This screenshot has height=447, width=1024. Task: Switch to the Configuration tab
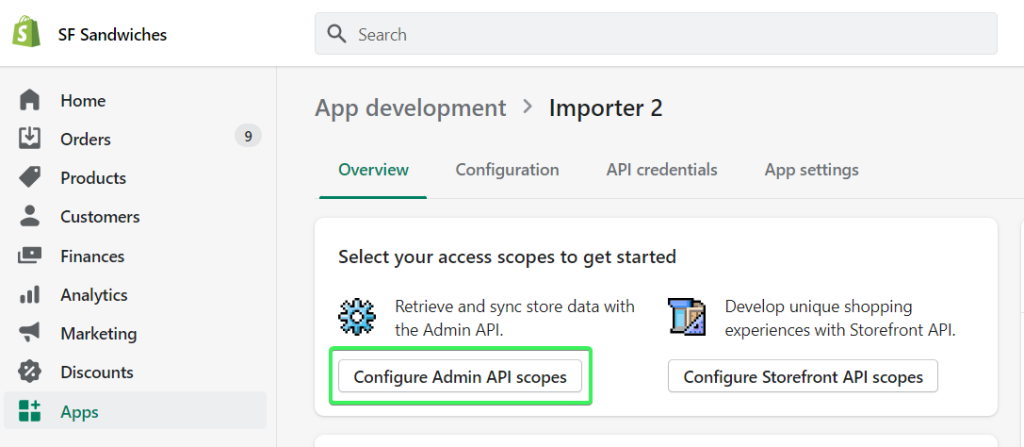point(507,170)
